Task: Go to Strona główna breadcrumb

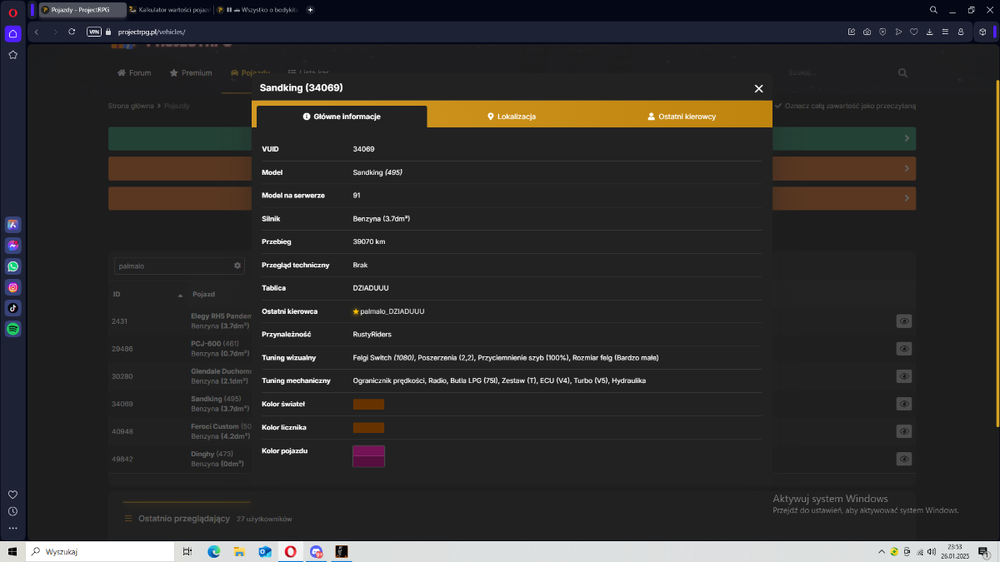Action: click(x=131, y=106)
